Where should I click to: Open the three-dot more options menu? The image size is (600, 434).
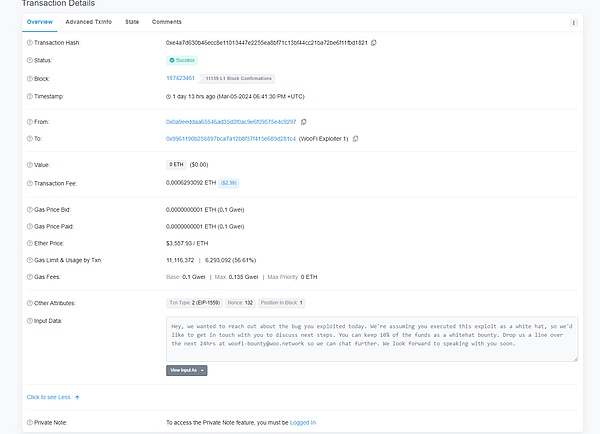coord(573,21)
